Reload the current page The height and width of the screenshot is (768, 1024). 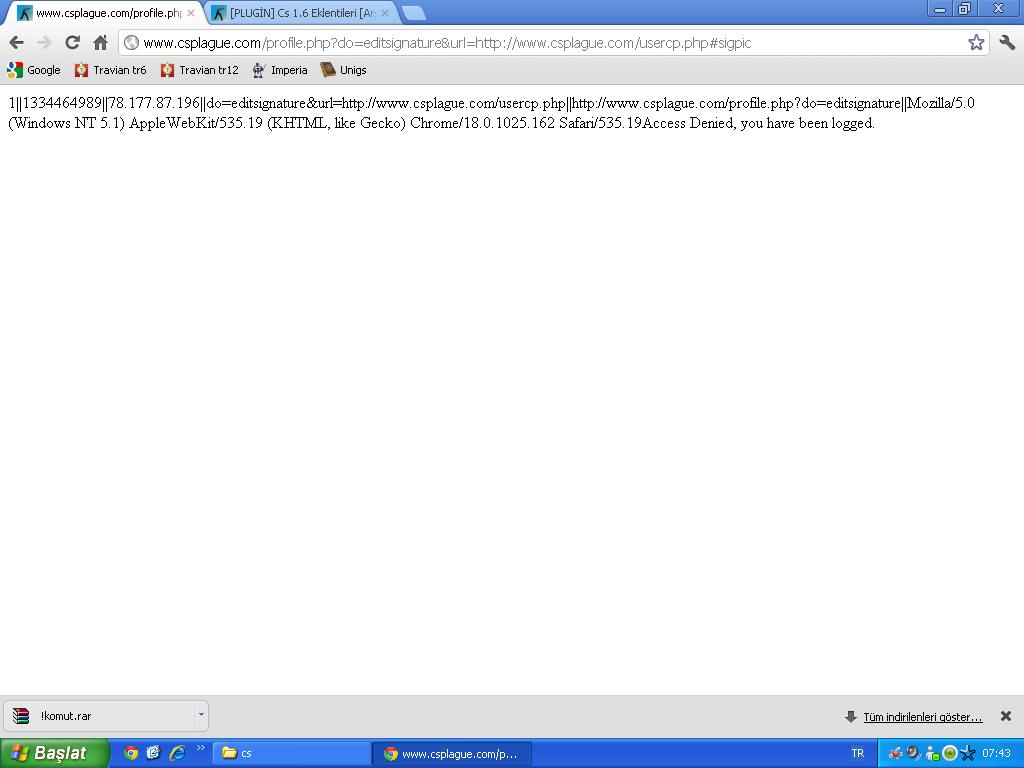72,42
